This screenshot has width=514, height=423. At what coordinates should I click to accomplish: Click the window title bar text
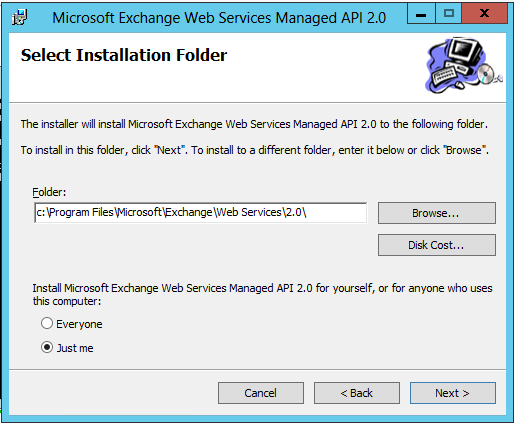(219, 18)
